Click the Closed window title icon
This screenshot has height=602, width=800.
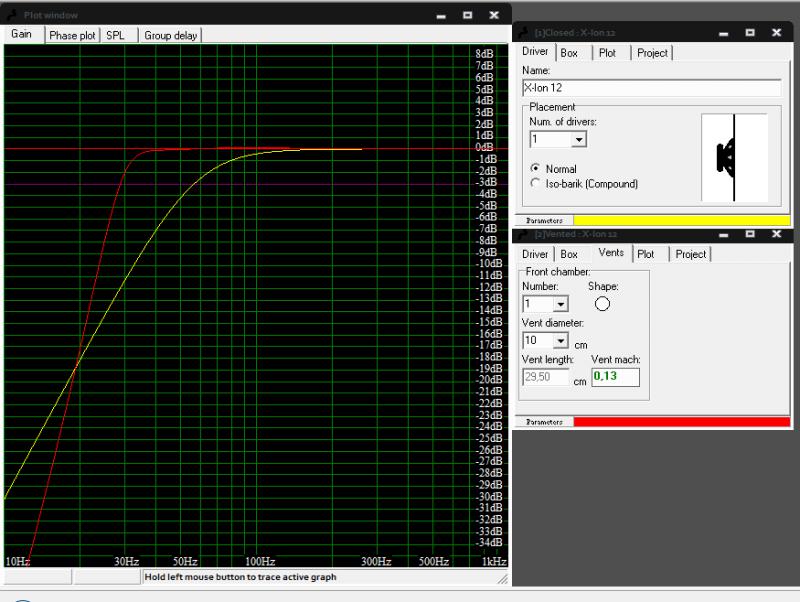tap(523, 33)
